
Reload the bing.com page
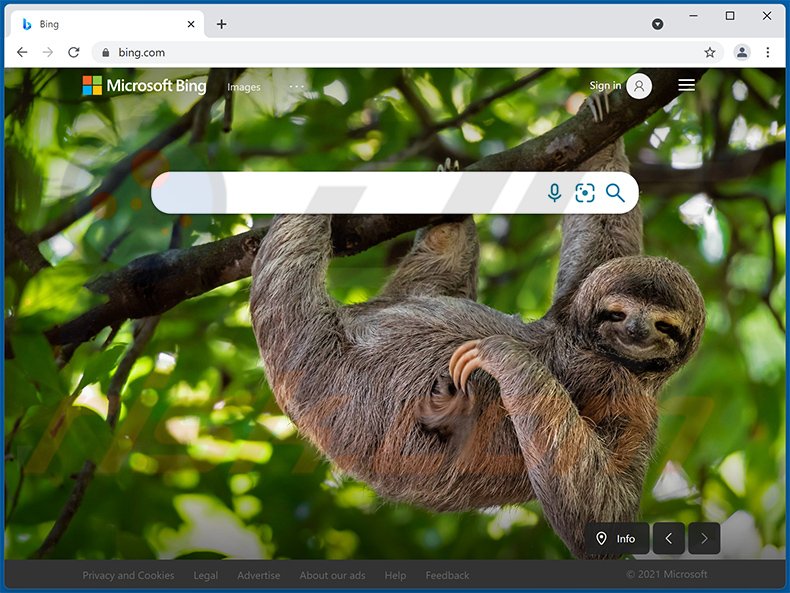(x=73, y=52)
